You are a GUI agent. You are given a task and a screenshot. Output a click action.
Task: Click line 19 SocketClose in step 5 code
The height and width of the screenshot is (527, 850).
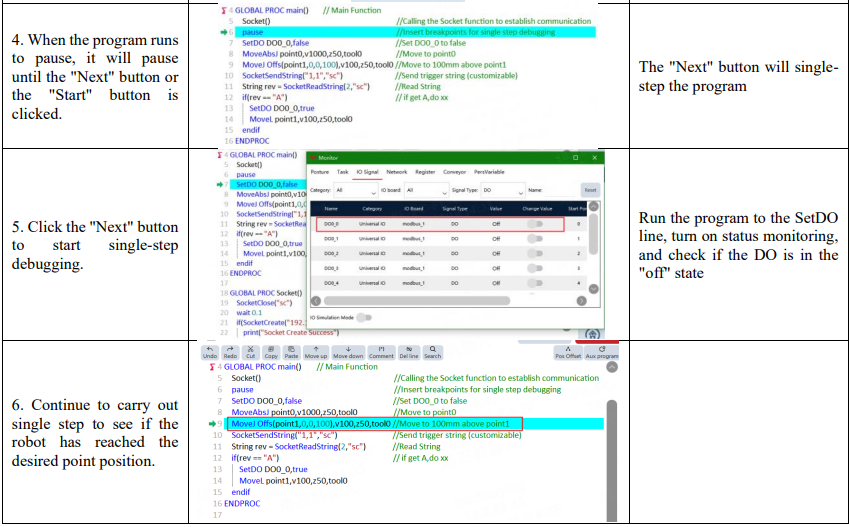coord(264,303)
